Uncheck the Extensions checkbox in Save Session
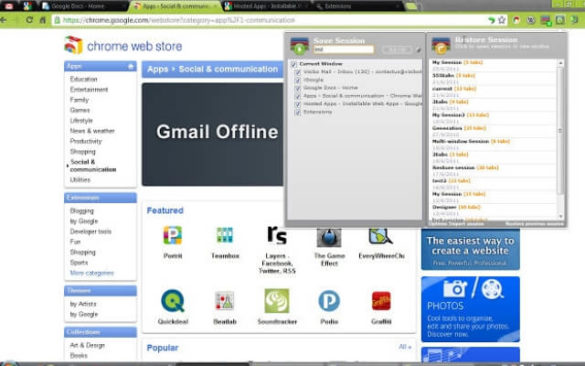This screenshot has height=366, width=585. [298, 112]
